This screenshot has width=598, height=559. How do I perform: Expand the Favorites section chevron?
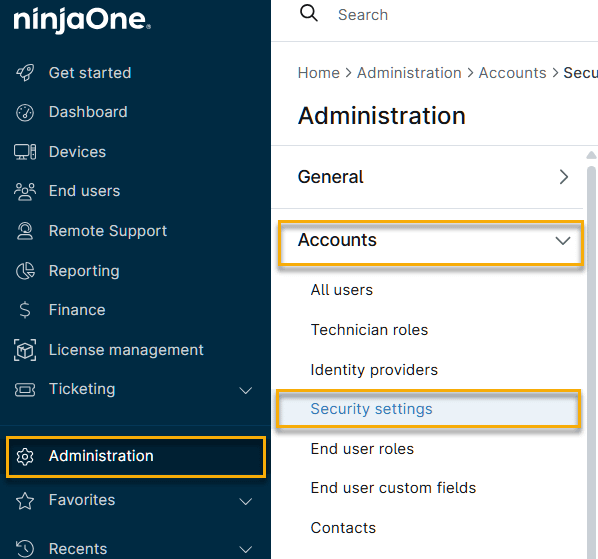click(x=246, y=501)
